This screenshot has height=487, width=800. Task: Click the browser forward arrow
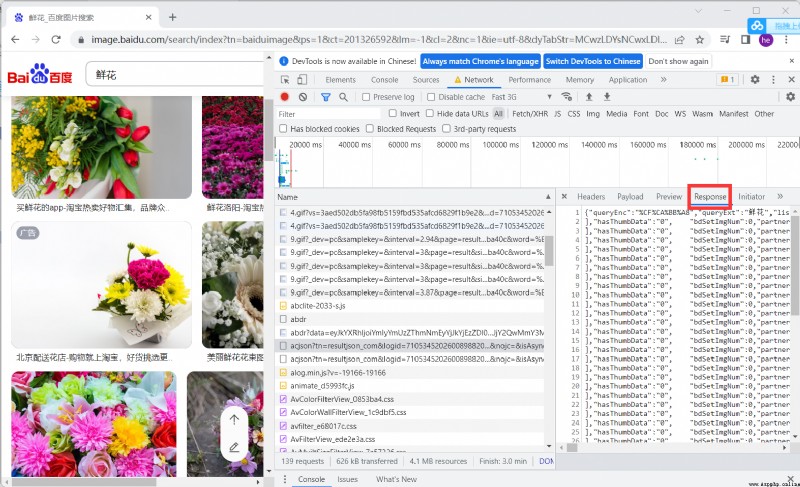(35, 39)
